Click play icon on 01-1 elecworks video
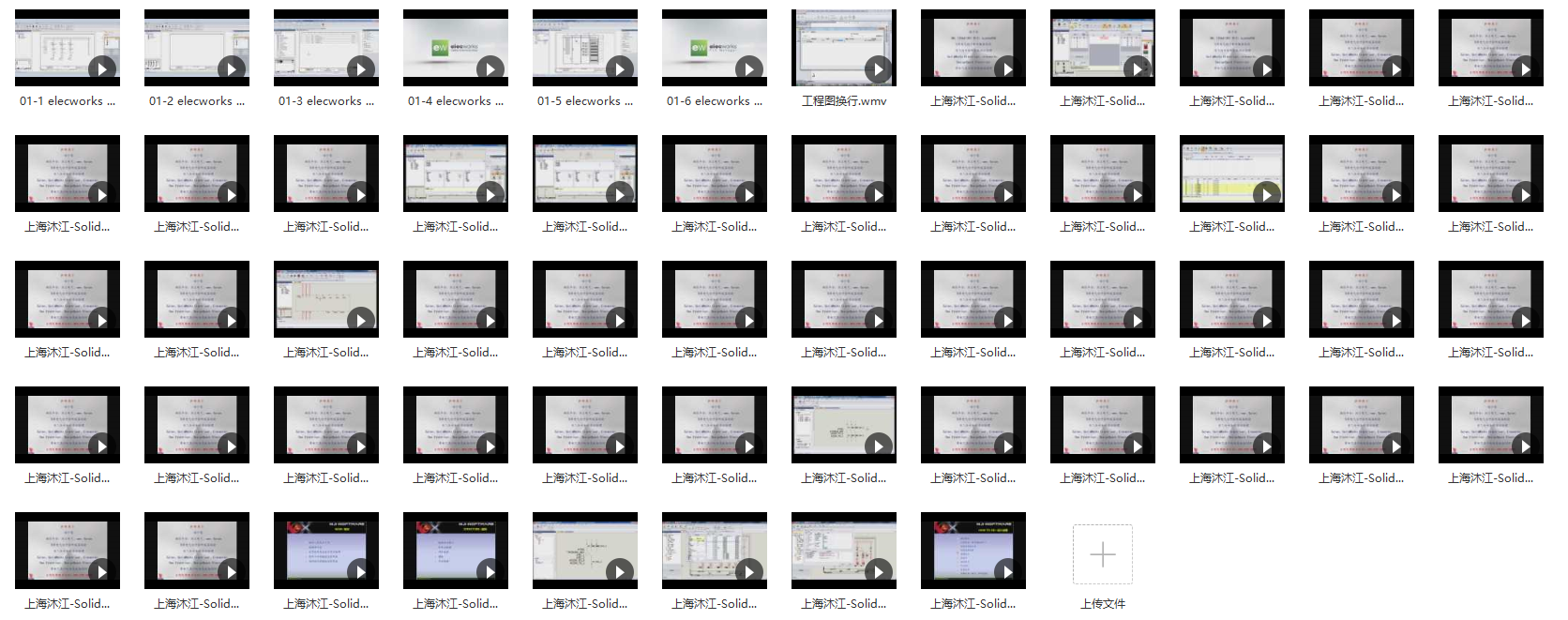This screenshot has width=1568, height=620. (102, 68)
